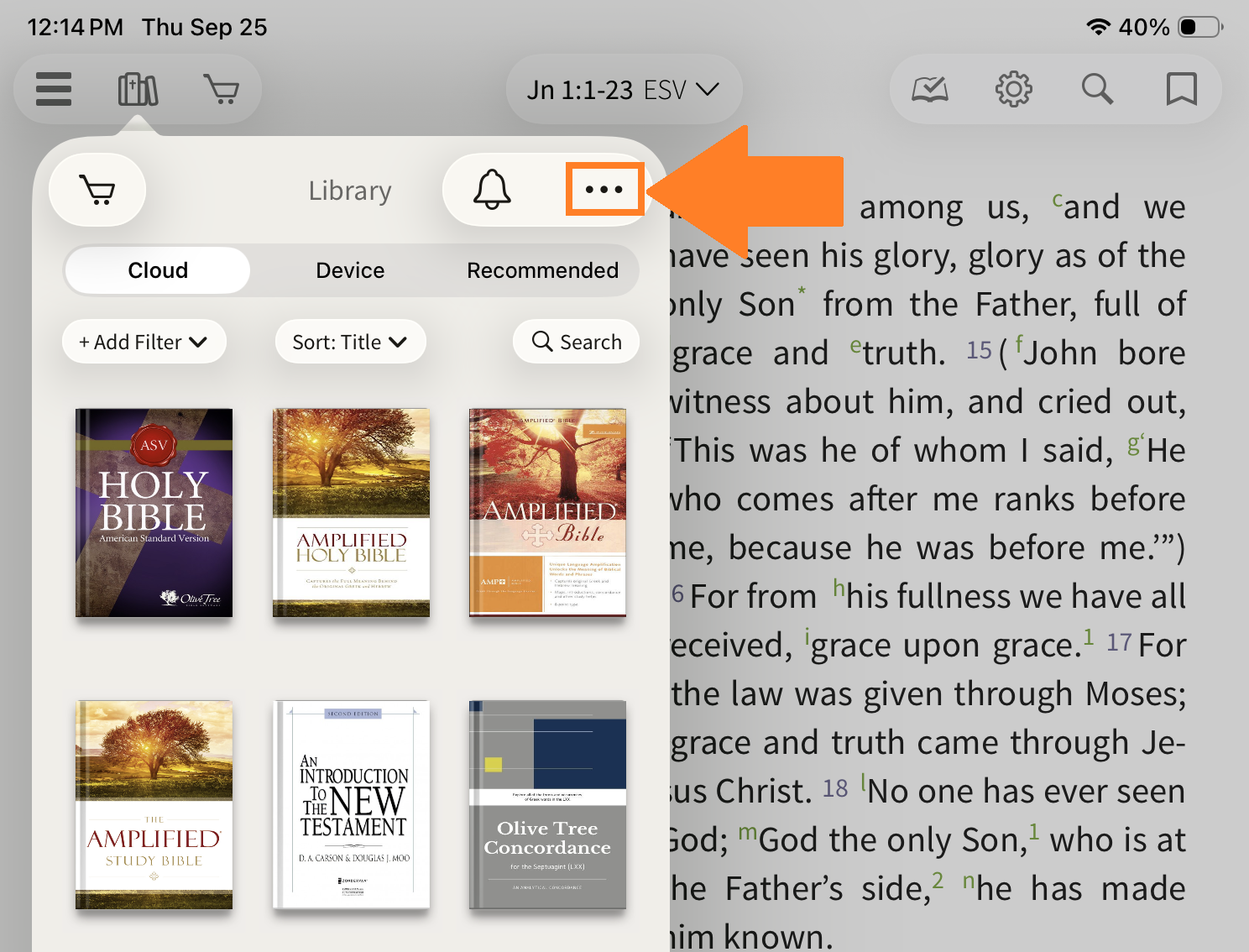Tap the Library books icon
Screen dimensions: 1249x952
(138, 89)
